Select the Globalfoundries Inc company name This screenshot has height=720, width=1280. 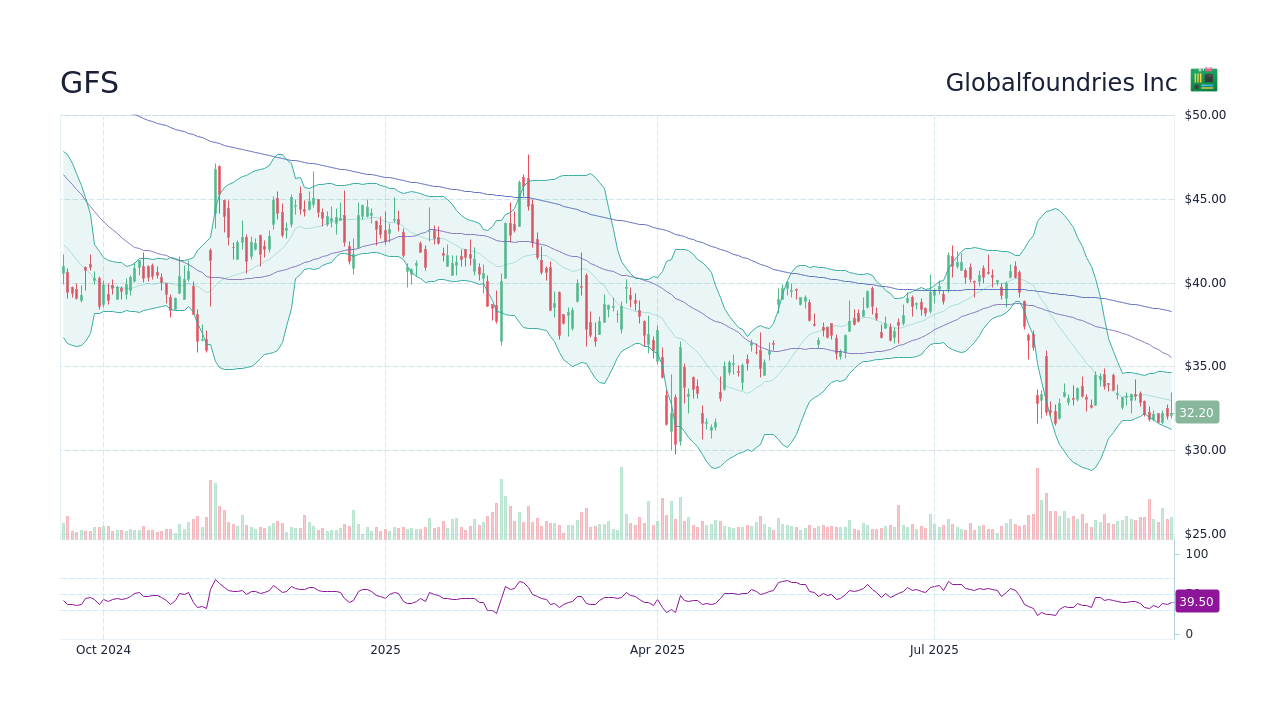pyautogui.click(x=1060, y=82)
